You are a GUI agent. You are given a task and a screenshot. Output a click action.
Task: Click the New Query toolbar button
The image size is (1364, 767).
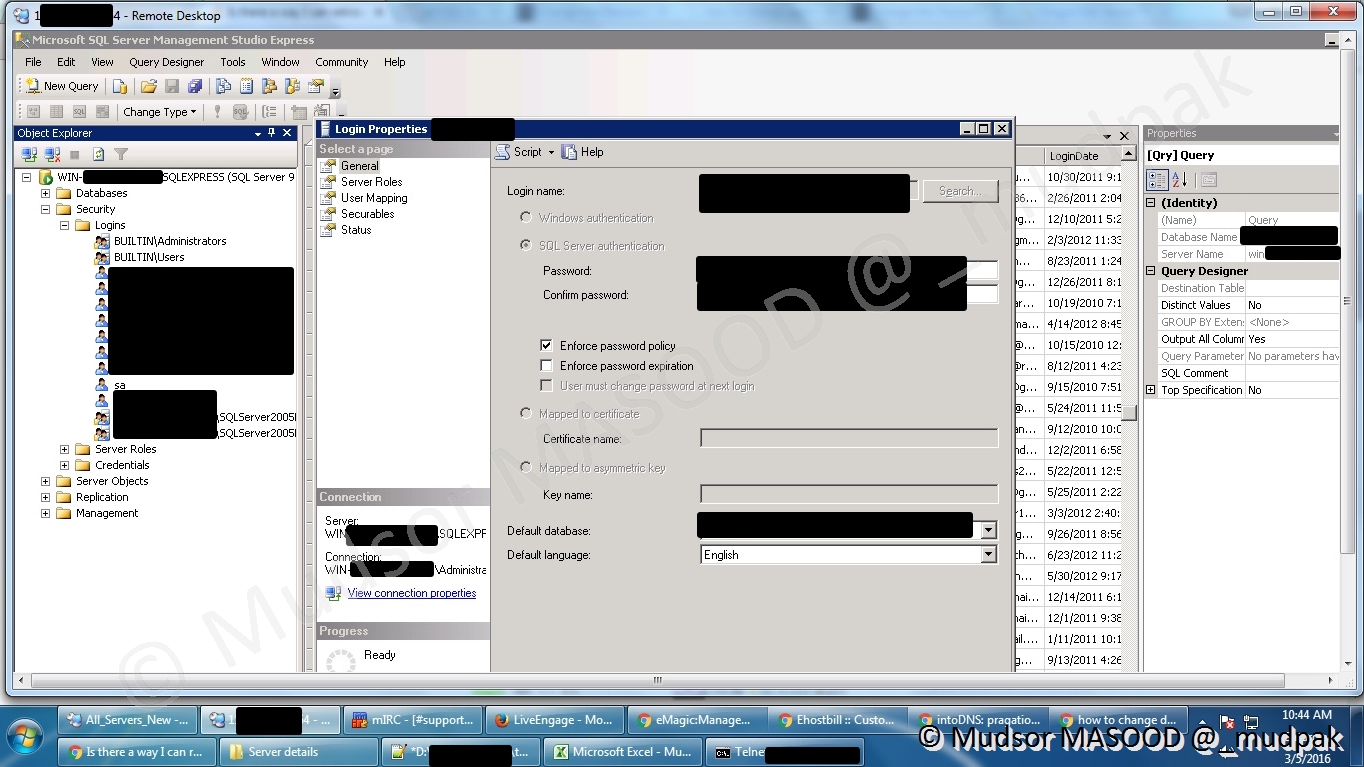coord(62,86)
